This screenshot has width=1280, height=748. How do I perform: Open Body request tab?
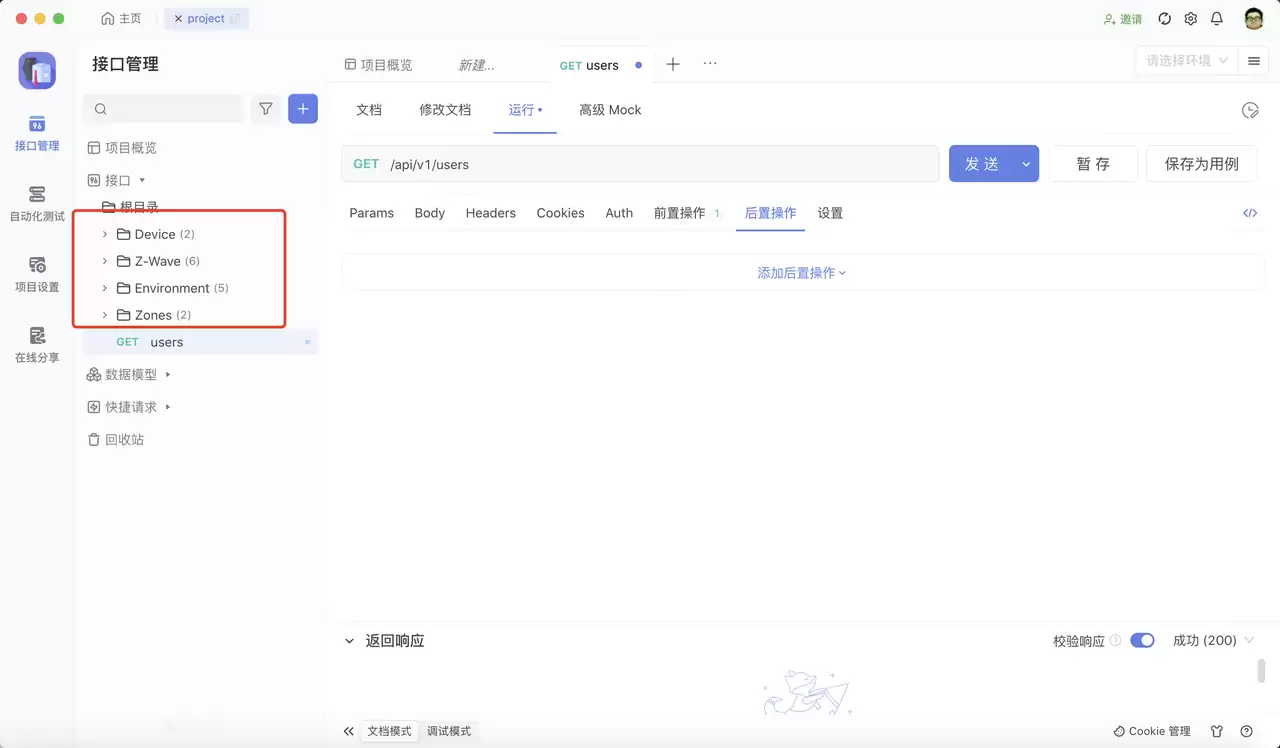(430, 213)
